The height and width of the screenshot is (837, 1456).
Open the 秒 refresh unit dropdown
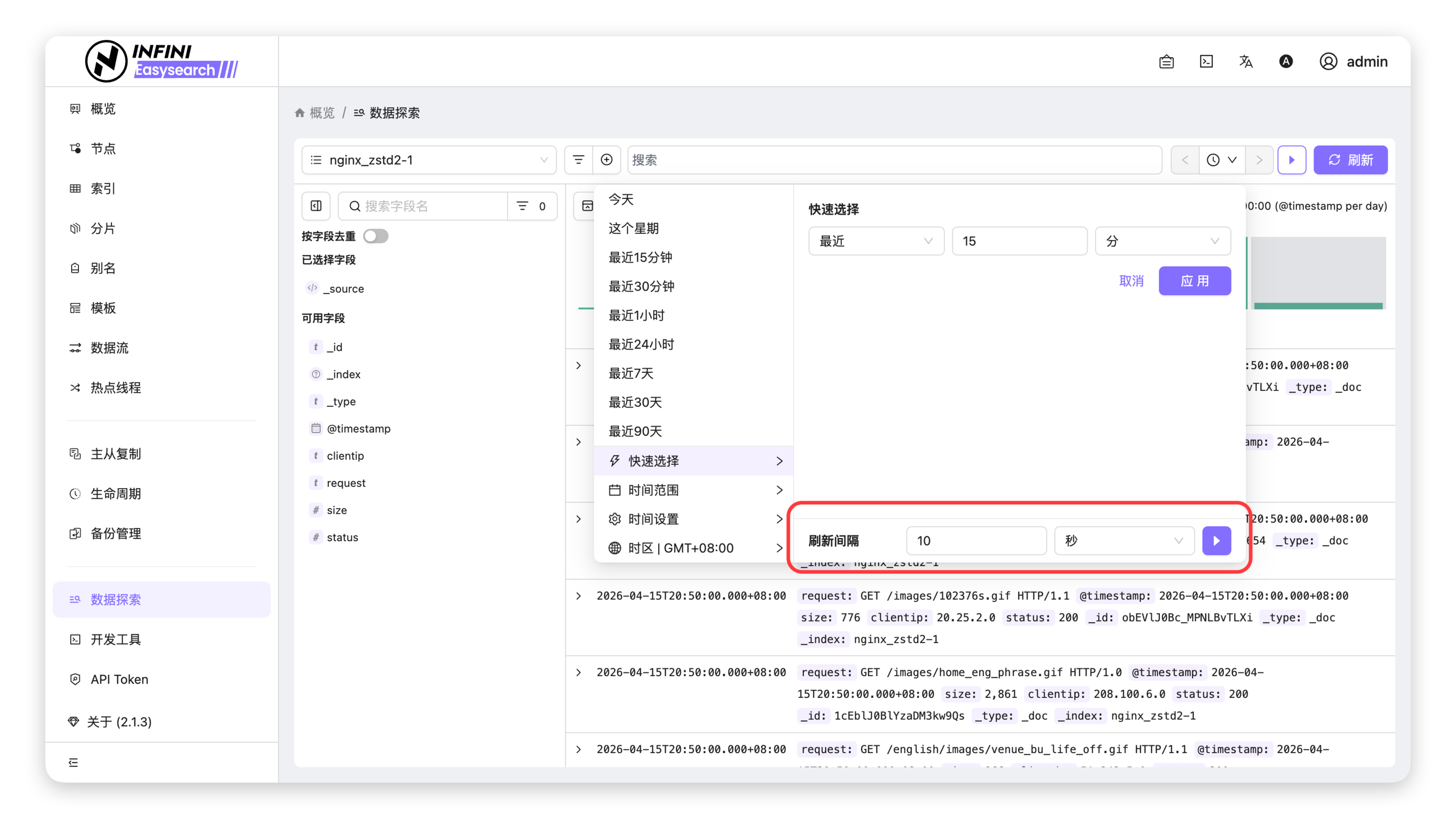click(x=1124, y=540)
